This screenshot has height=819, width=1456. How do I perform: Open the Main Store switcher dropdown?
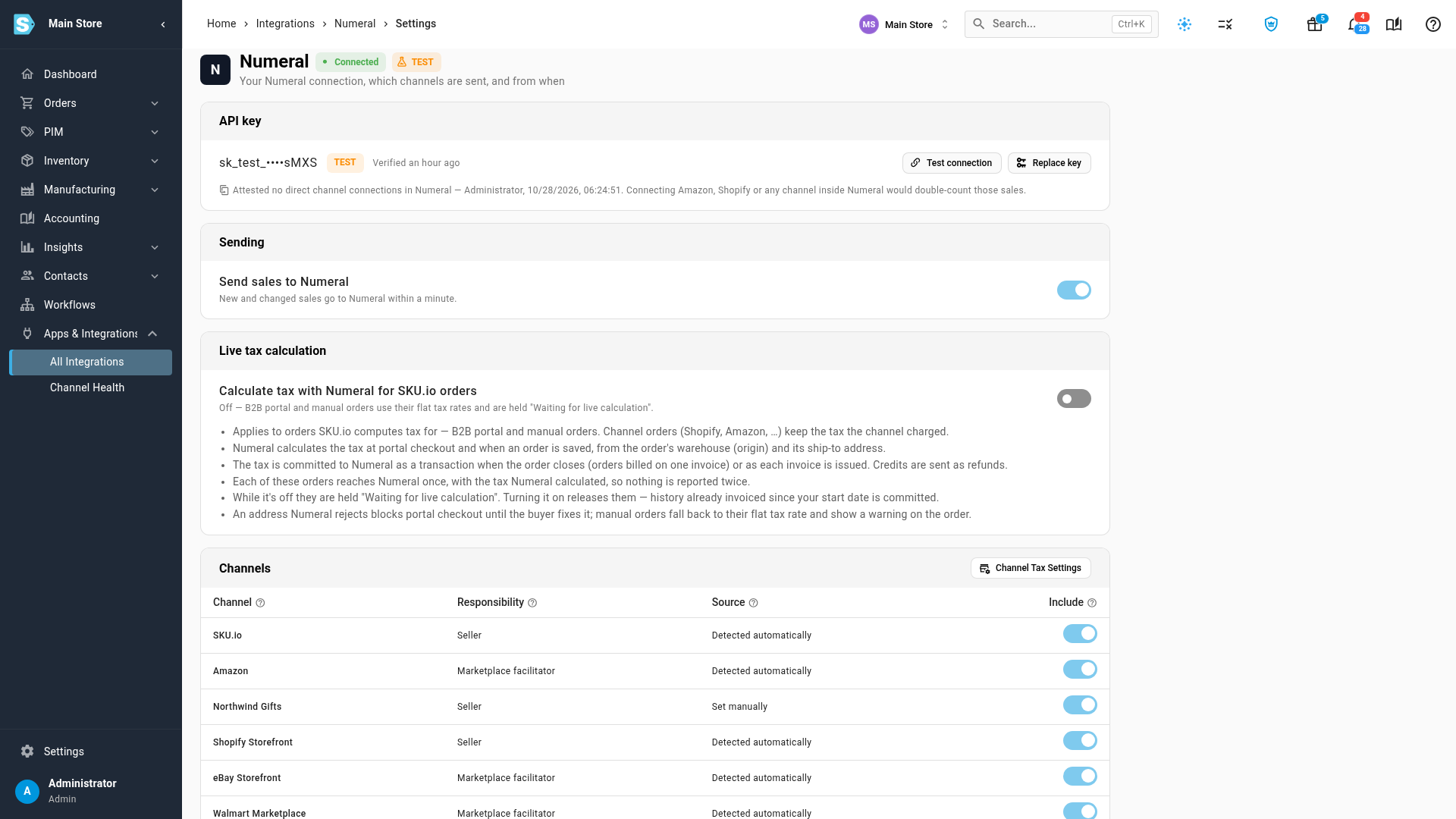(x=904, y=24)
